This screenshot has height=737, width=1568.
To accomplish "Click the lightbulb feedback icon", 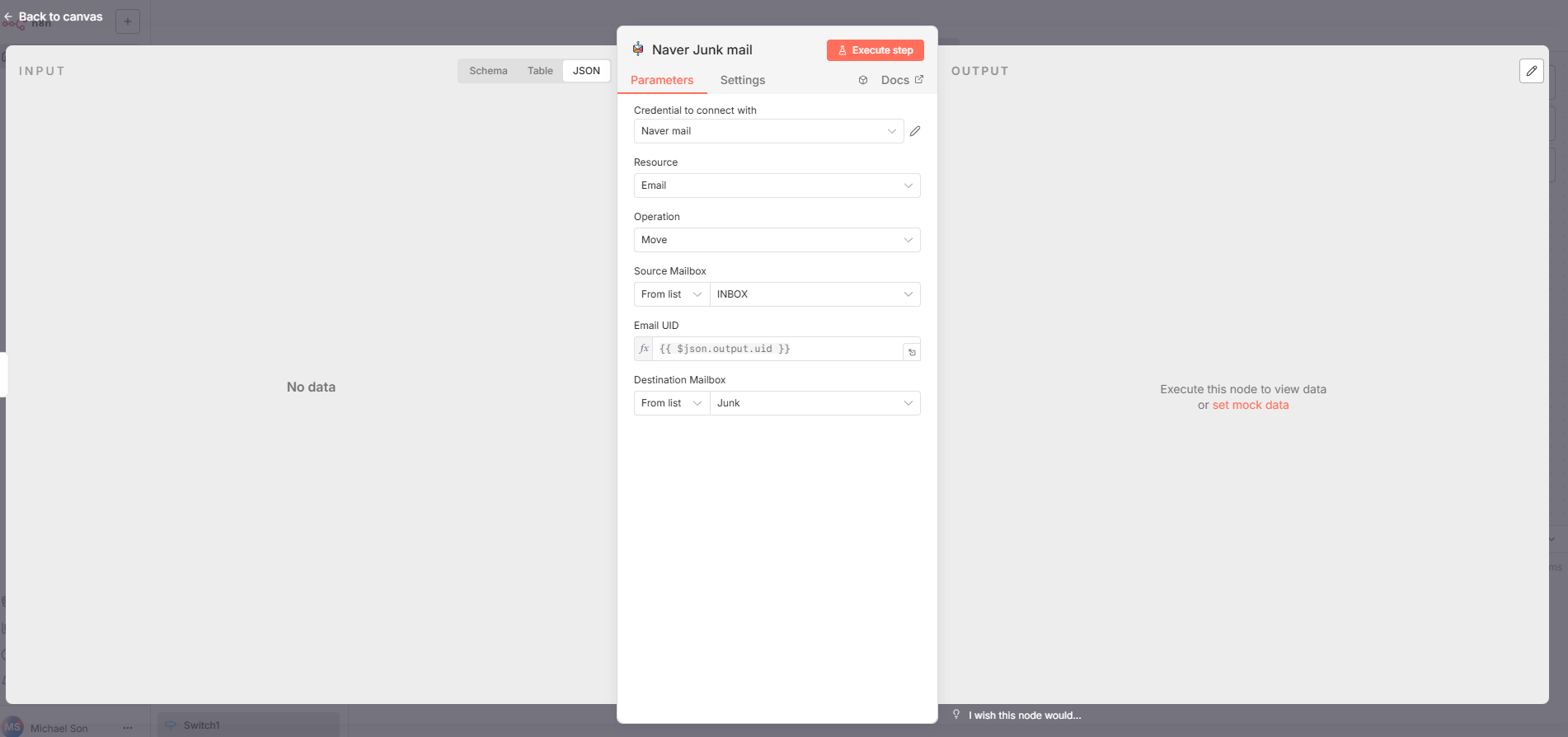I will [x=956, y=715].
